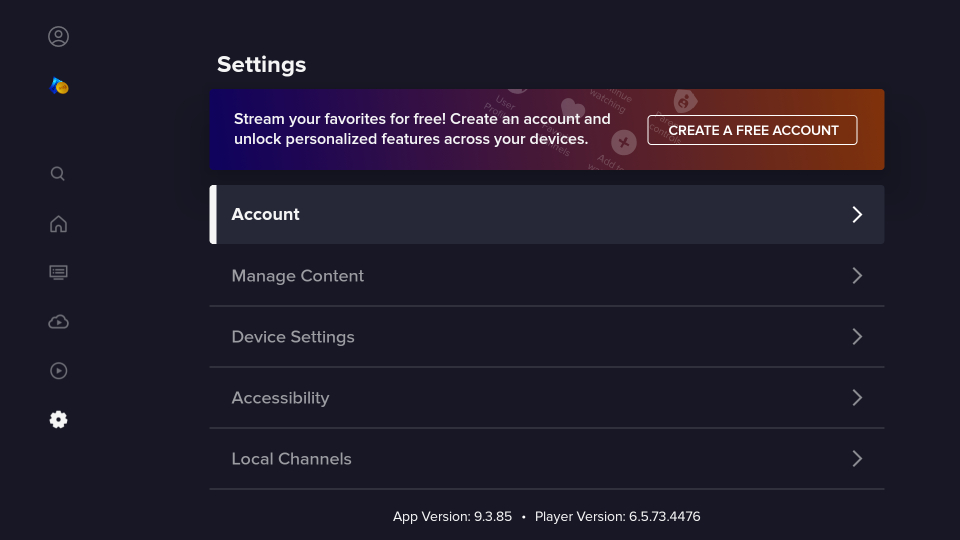
Task: Expand Account using its chevron arrow
Action: coord(856,215)
